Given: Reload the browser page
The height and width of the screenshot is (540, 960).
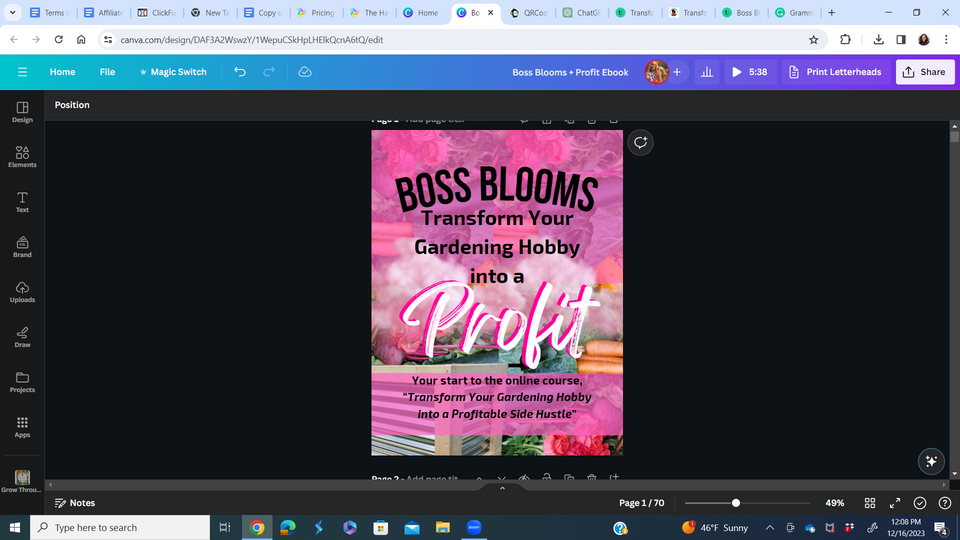Looking at the screenshot, I should (x=58, y=40).
